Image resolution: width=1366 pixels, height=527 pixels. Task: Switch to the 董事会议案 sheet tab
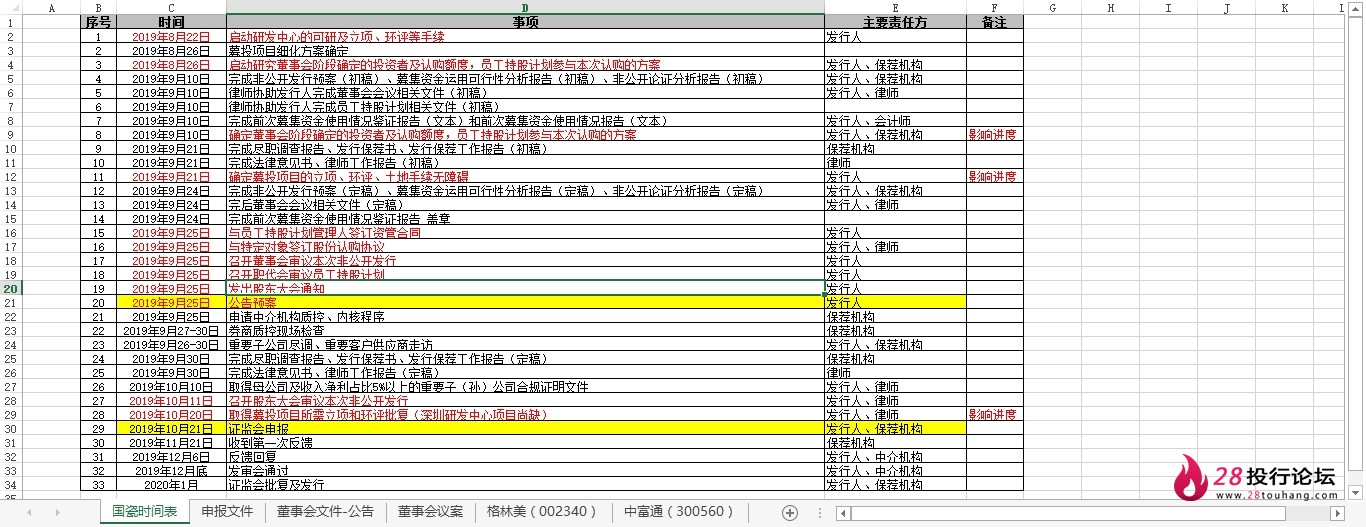click(x=430, y=512)
